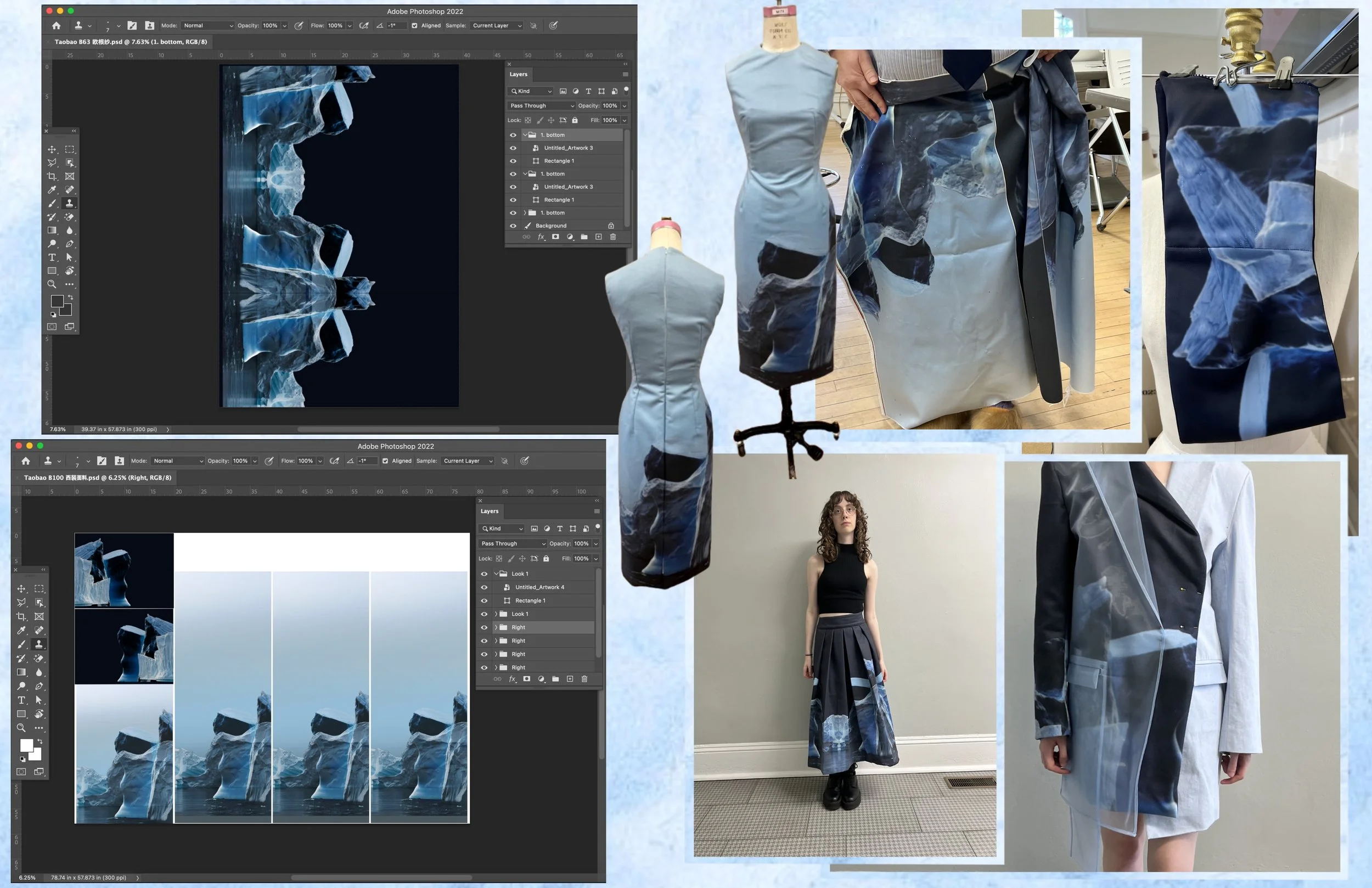Click white foreground color swatch in bottom window

pyautogui.click(x=26, y=745)
